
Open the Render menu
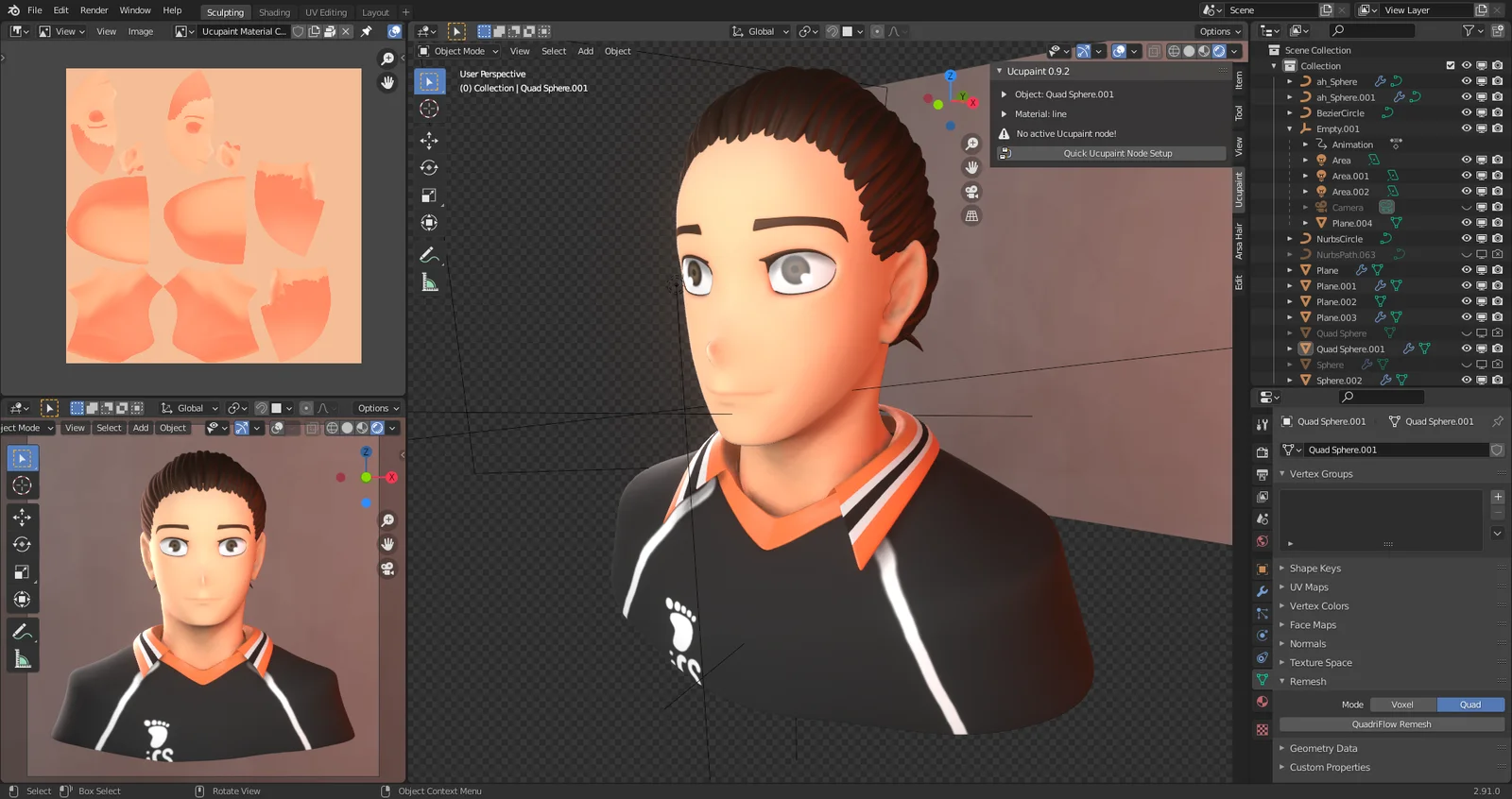point(94,10)
